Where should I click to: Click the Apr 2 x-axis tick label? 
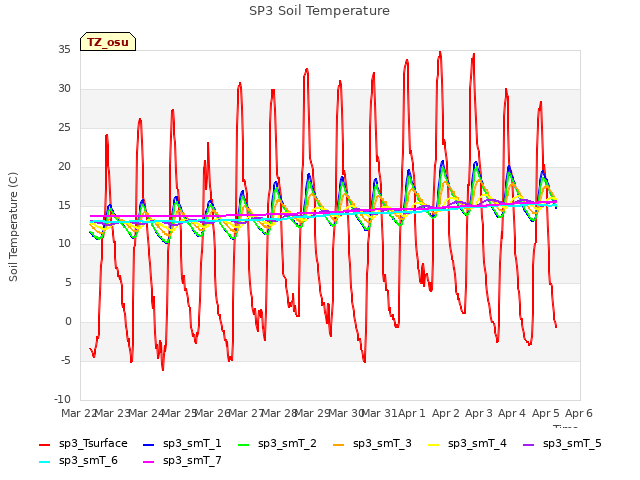tap(445, 413)
